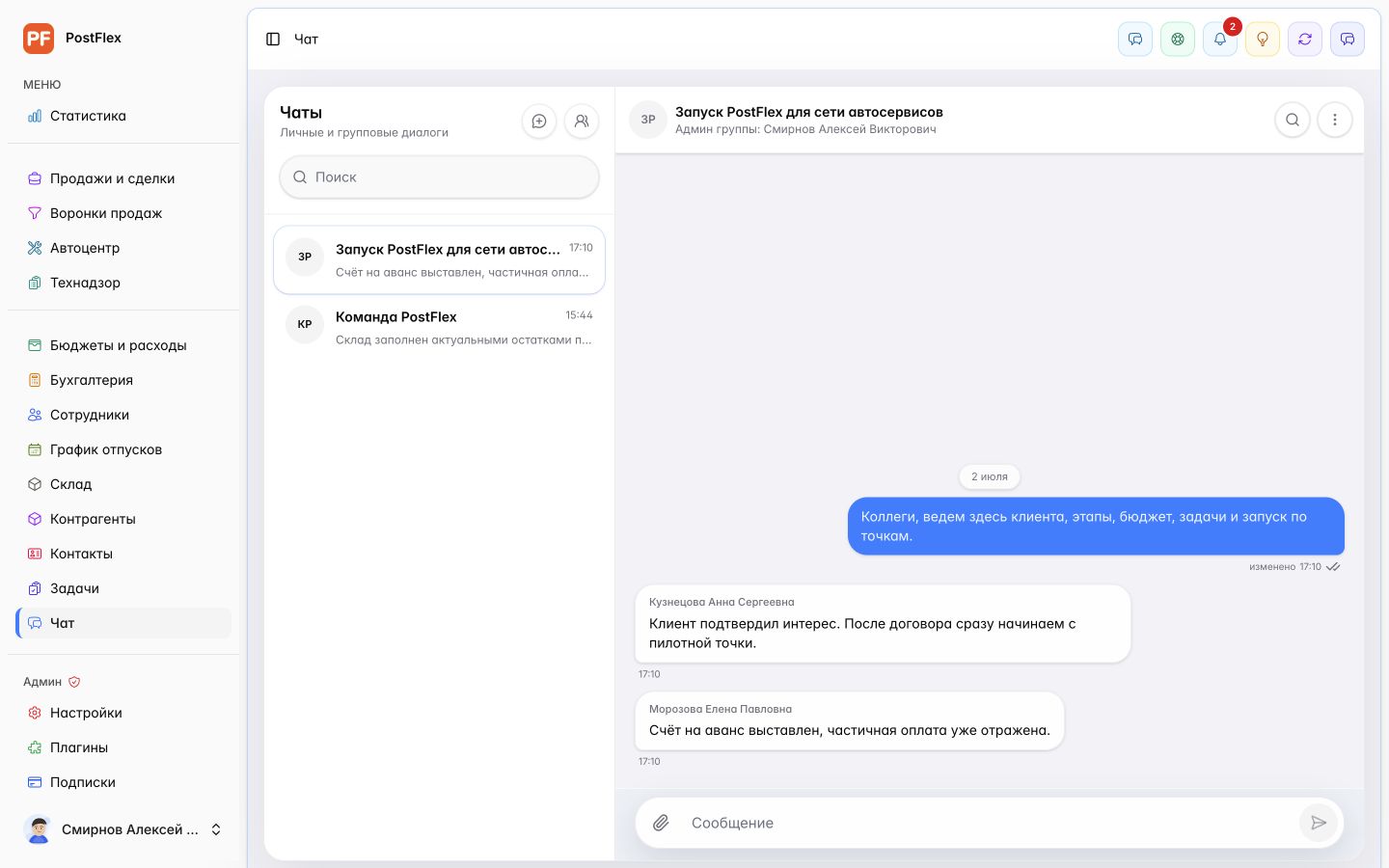
Task: Click the Поиск chat search field
Action: point(439,177)
